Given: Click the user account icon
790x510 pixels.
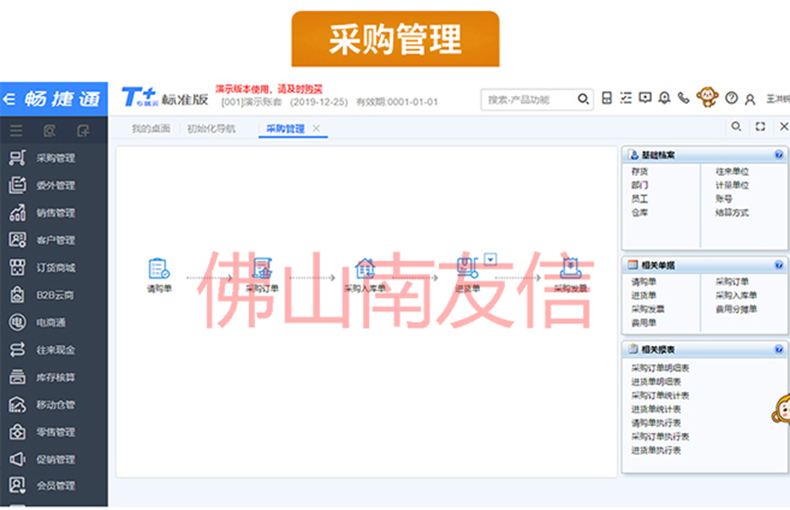Looking at the screenshot, I should point(750,98).
